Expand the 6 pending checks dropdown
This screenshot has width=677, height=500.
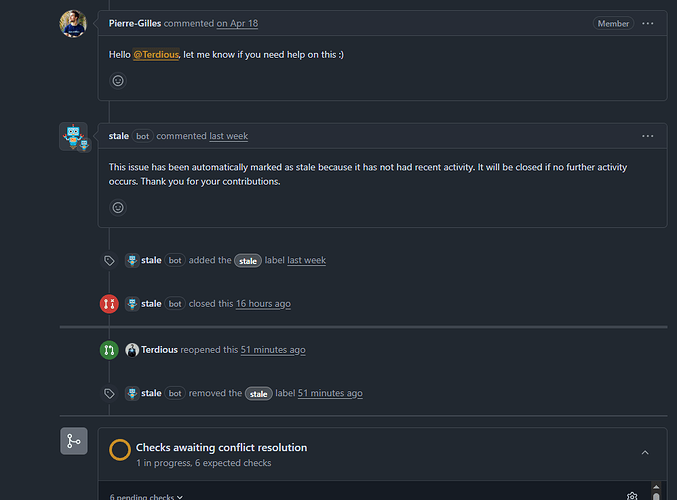[146, 496]
